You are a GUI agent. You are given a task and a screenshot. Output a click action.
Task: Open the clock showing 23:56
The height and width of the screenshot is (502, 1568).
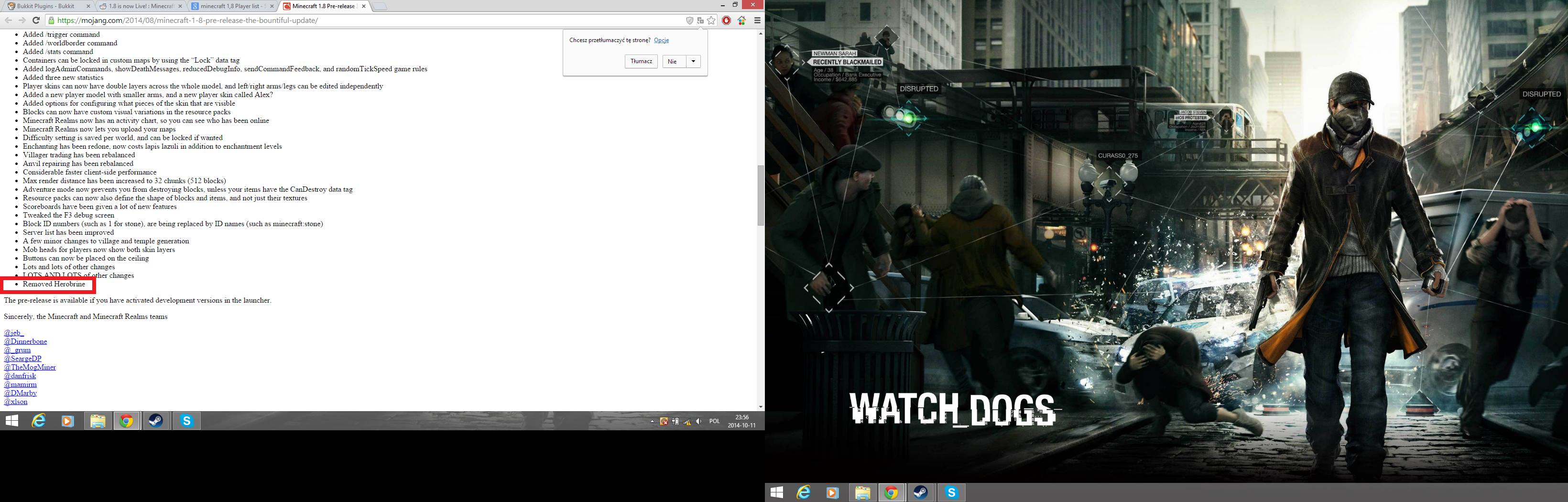pos(741,421)
